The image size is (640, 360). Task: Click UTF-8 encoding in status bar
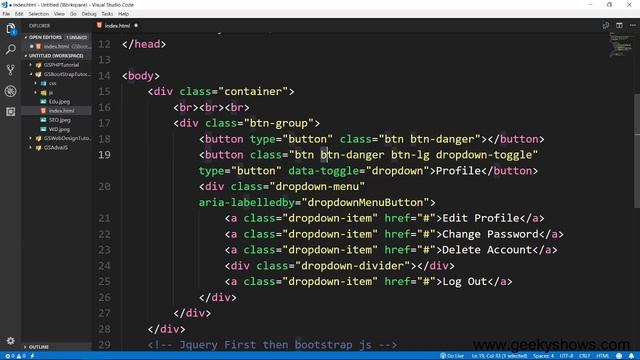click(567, 356)
